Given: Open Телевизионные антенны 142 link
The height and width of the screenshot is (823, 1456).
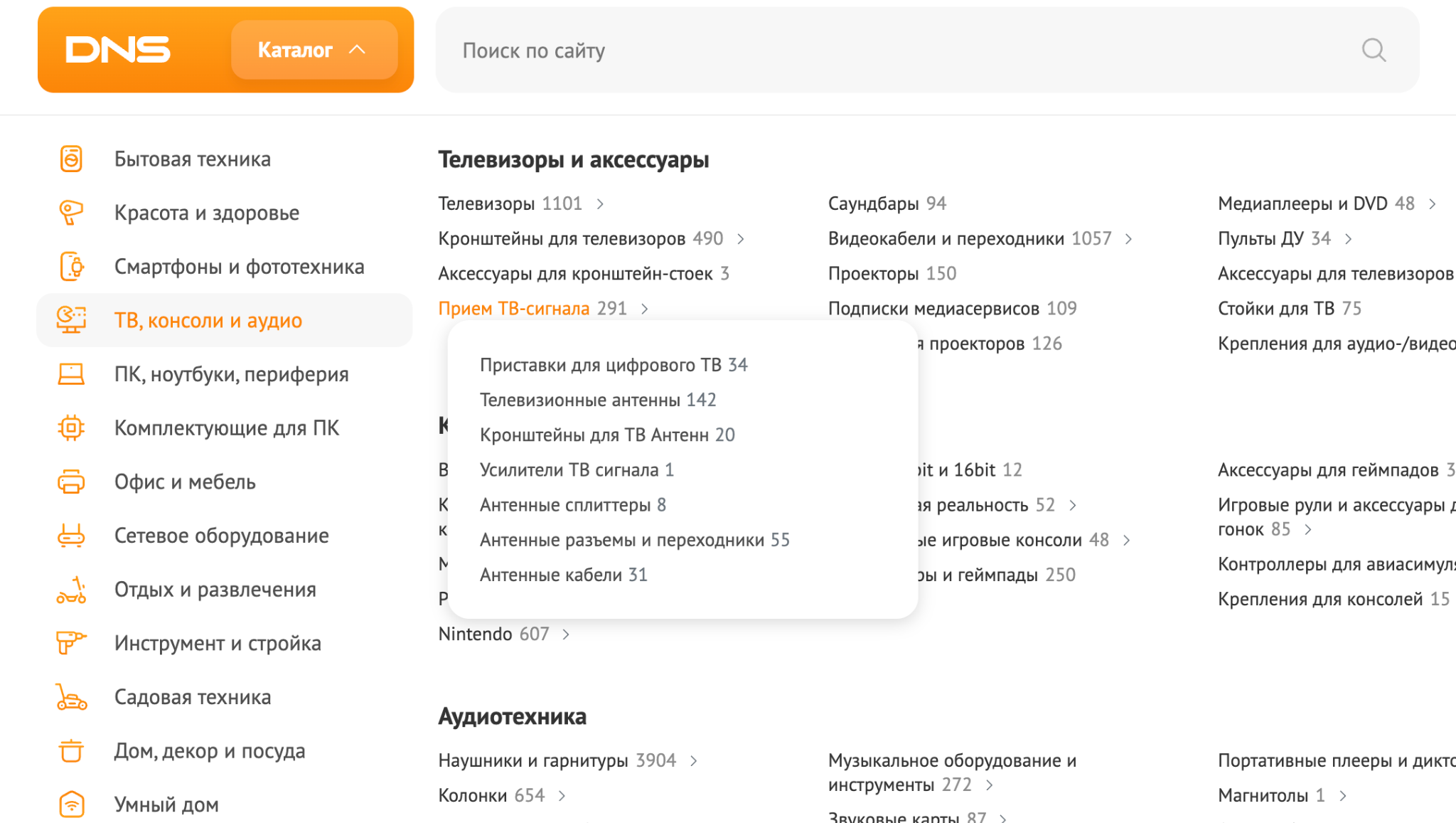Looking at the screenshot, I should 598,400.
